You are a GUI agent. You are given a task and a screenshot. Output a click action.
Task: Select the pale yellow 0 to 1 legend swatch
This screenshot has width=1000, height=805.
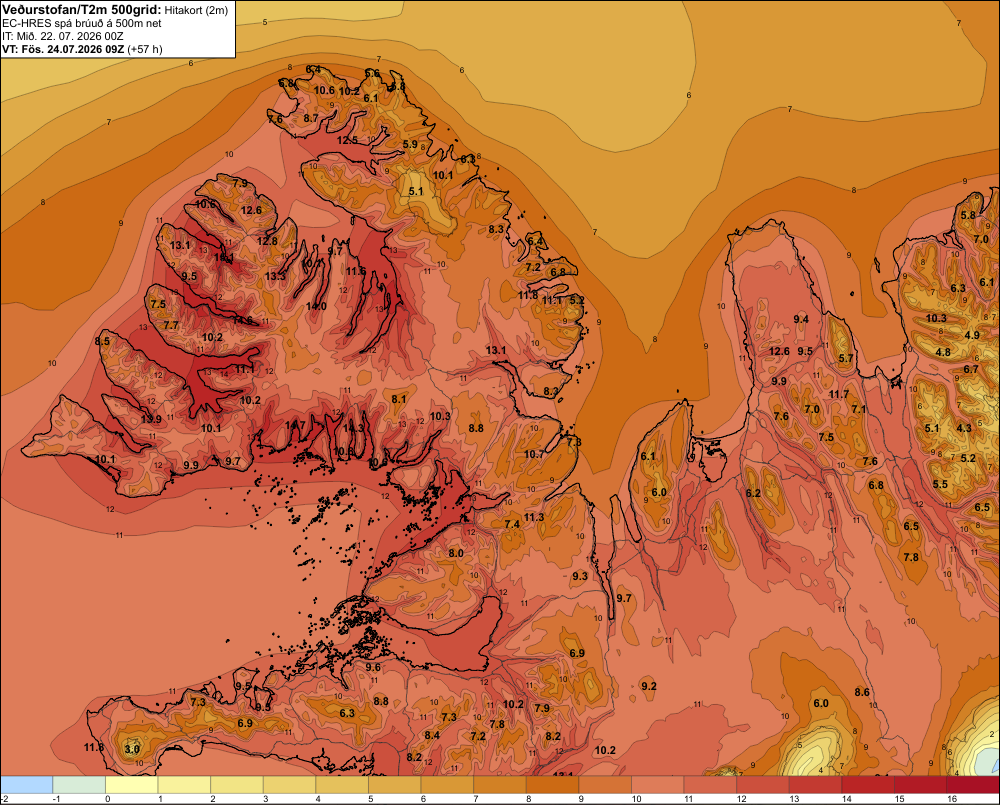click(x=131, y=785)
